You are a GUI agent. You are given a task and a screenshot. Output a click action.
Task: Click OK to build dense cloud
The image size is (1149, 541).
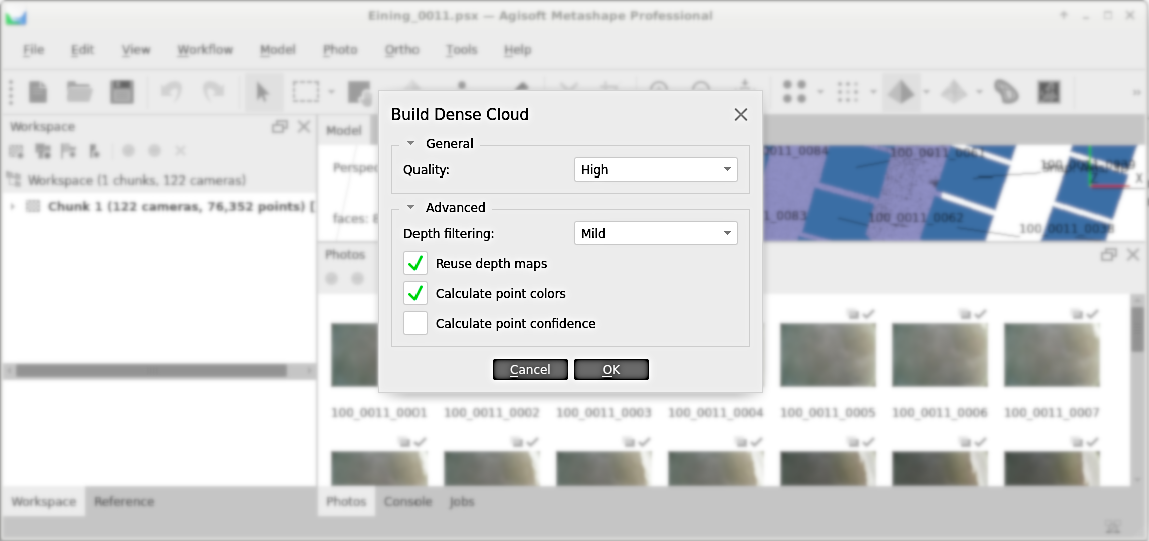click(x=611, y=369)
